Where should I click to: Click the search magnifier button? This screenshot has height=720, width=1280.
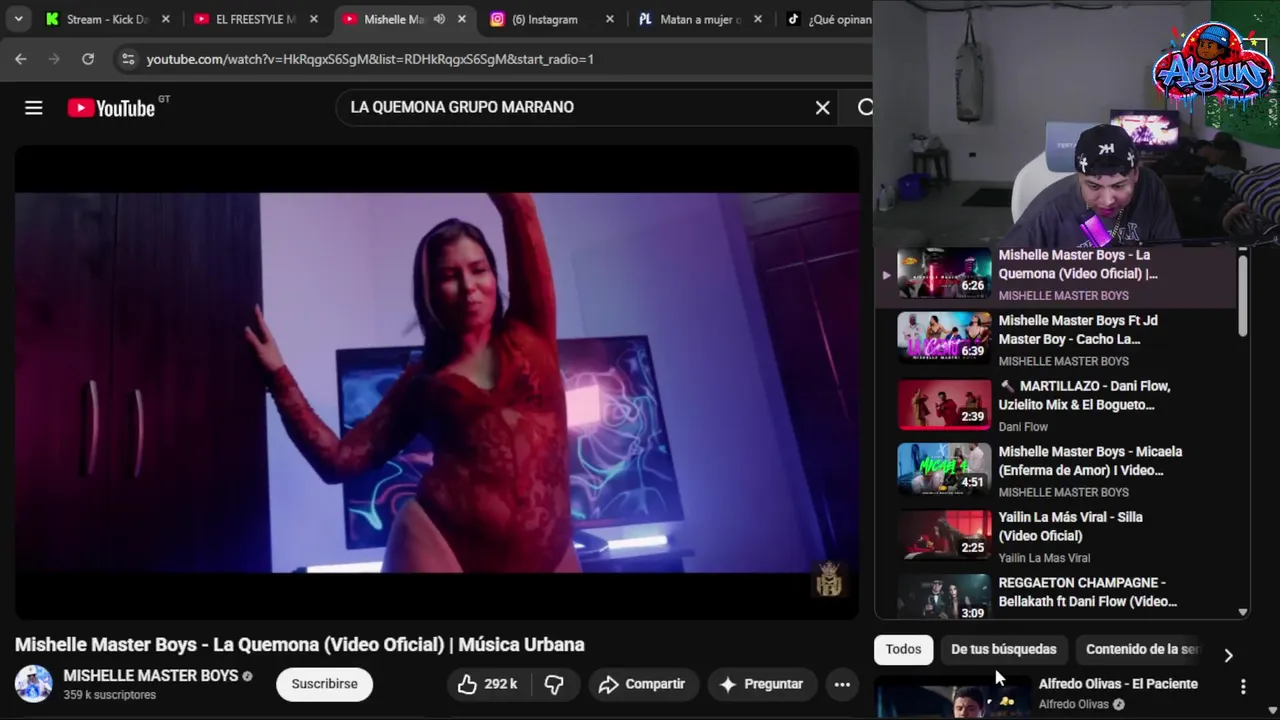click(x=865, y=108)
